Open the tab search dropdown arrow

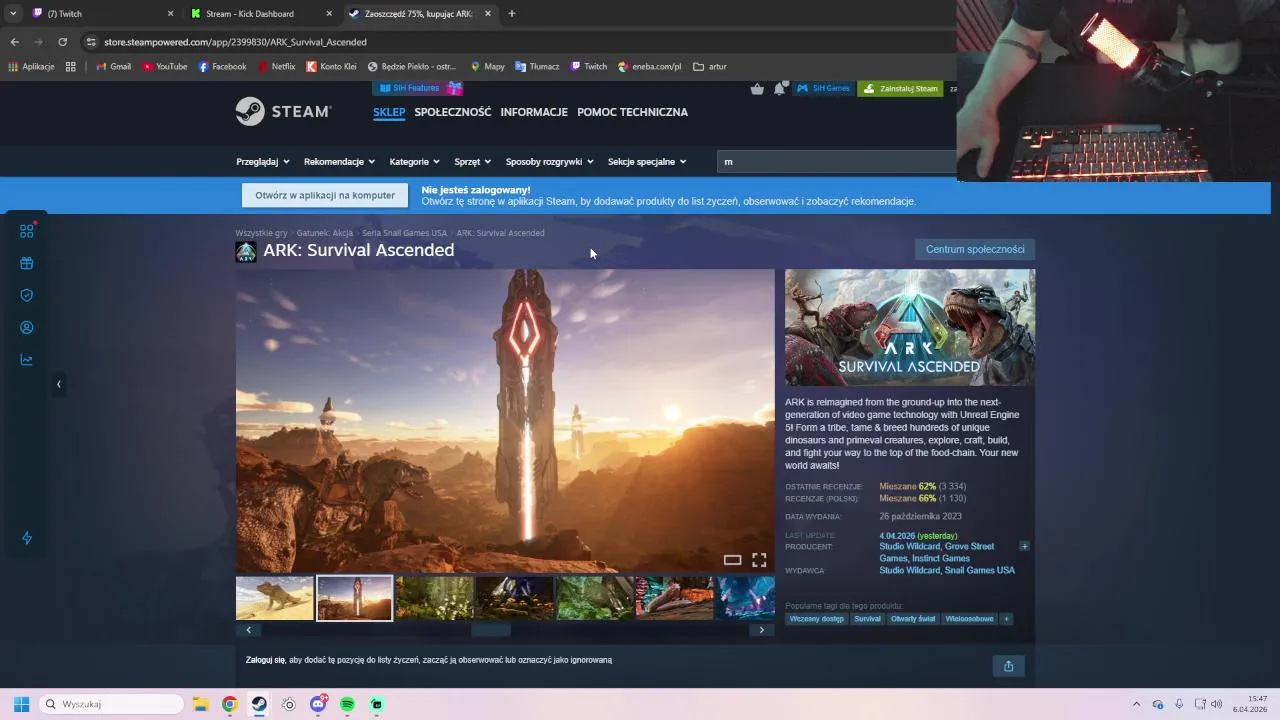pyautogui.click(x=13, y=14)
